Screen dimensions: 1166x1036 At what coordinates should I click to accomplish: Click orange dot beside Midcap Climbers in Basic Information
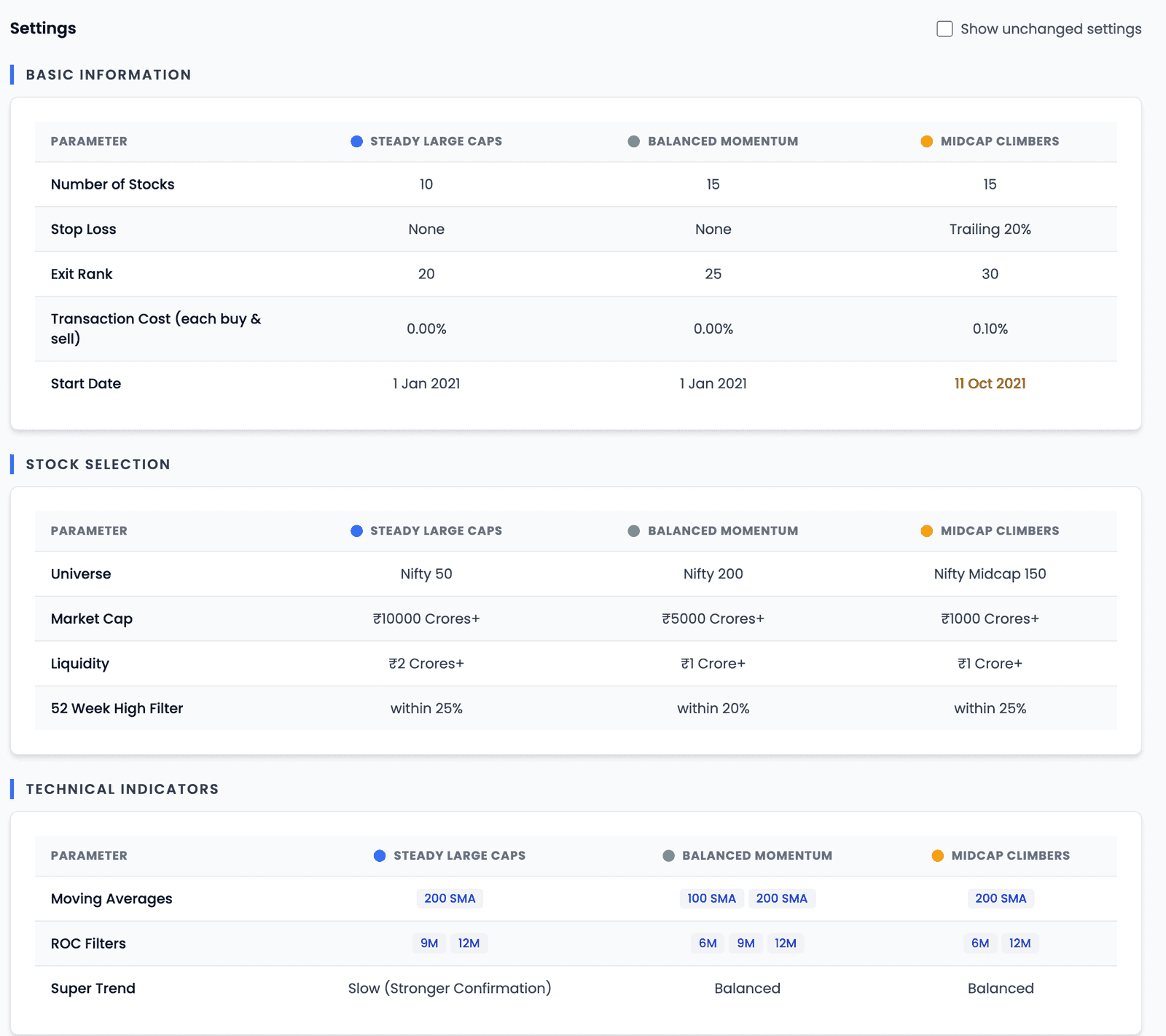point(926,141)
